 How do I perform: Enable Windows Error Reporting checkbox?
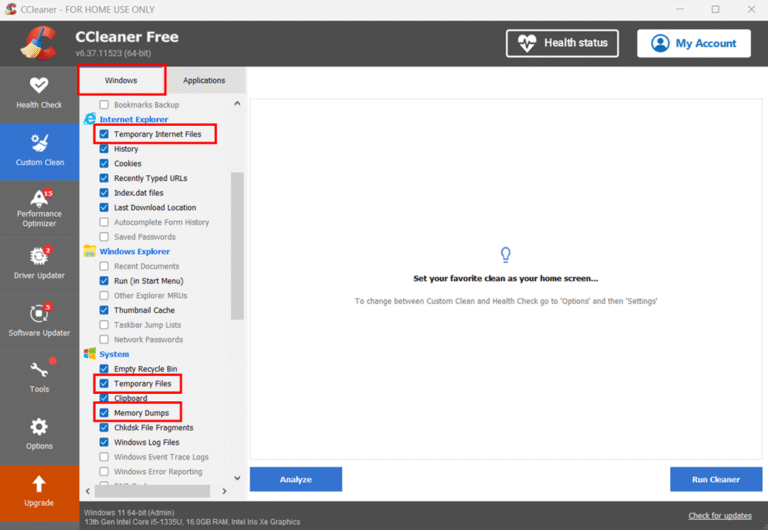104,471
